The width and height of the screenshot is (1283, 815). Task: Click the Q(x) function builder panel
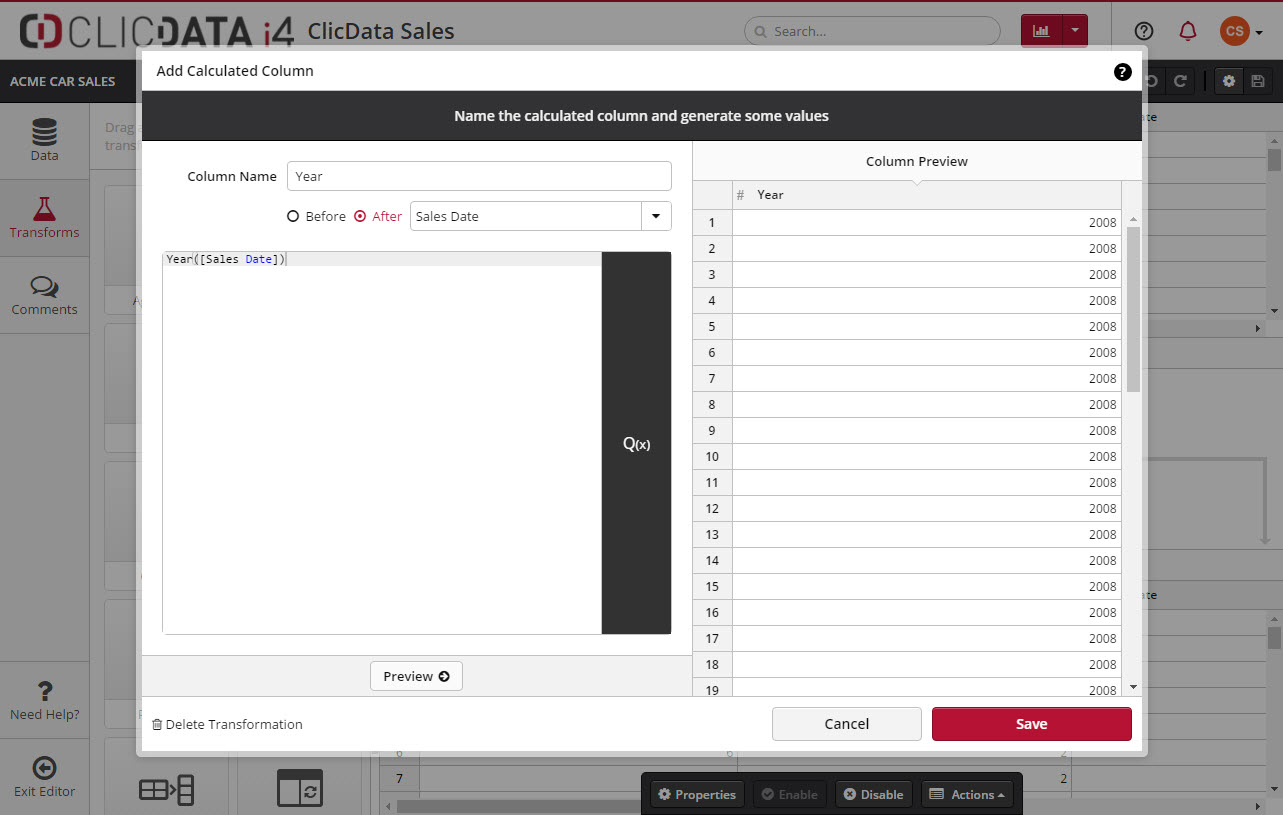pyautogui.click(x=636, y=443)
